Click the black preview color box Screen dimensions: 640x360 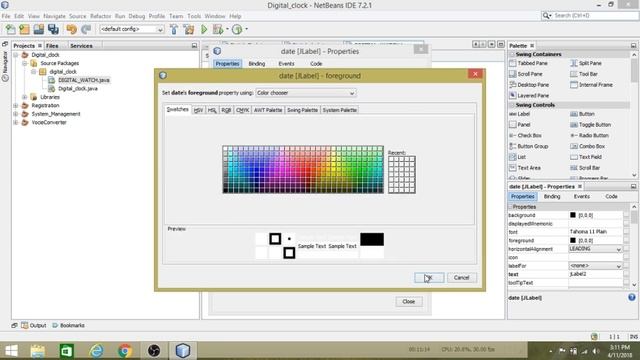pyautogui.click(x=372, y=239)
